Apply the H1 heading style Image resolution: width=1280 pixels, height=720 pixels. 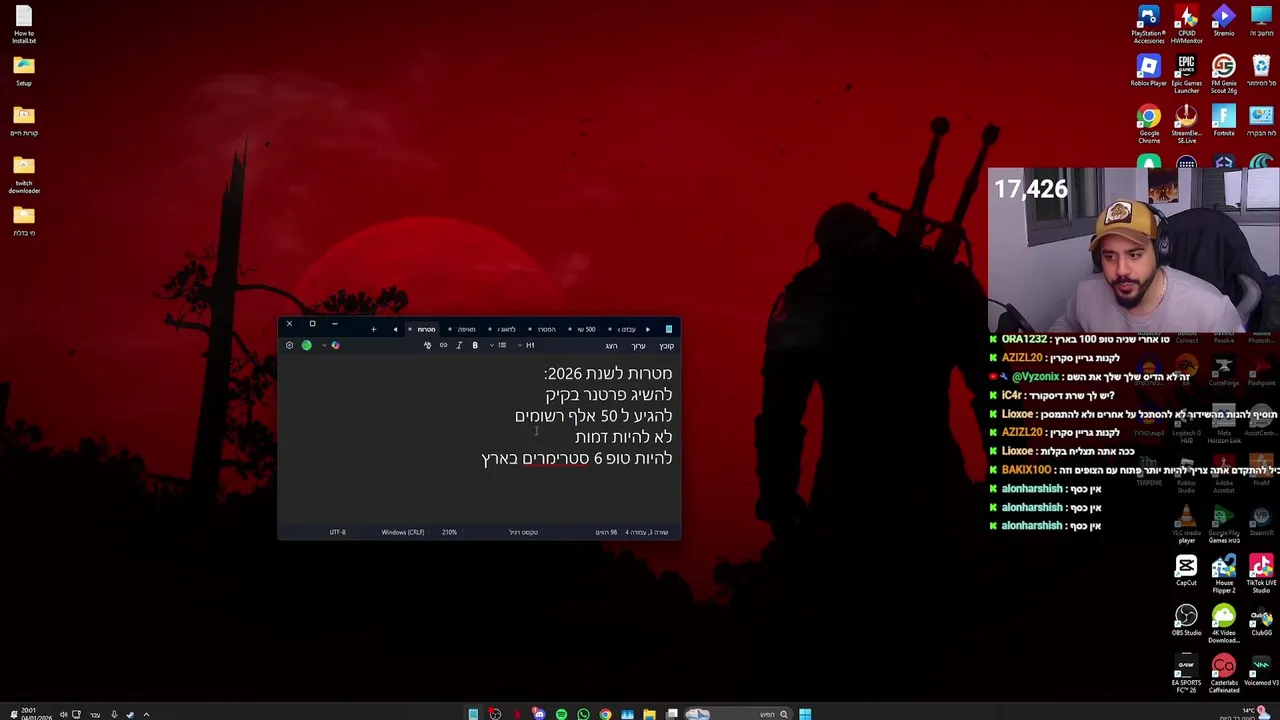click(x=530, y=345)
